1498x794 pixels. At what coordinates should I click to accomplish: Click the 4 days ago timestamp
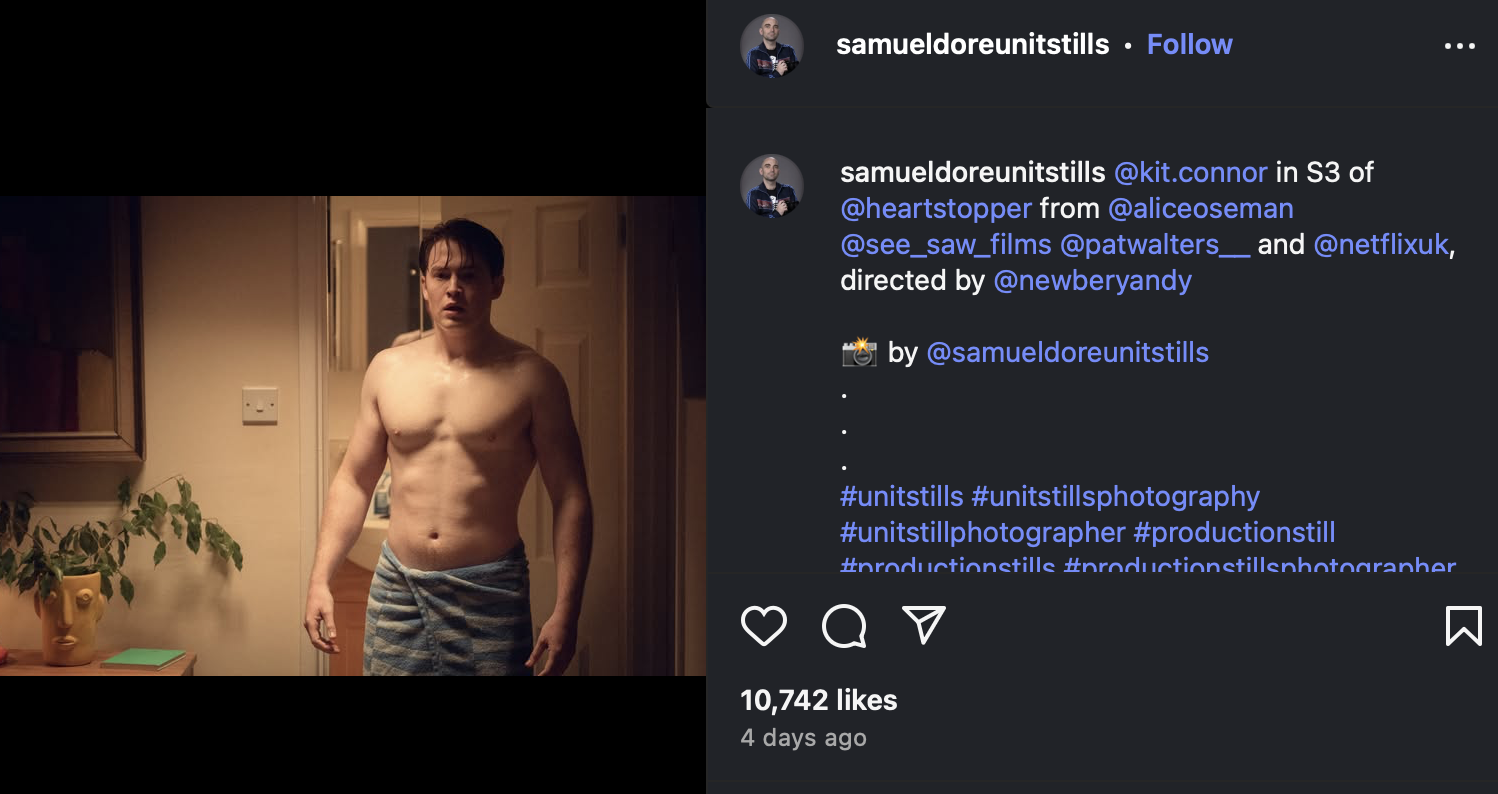803,739
